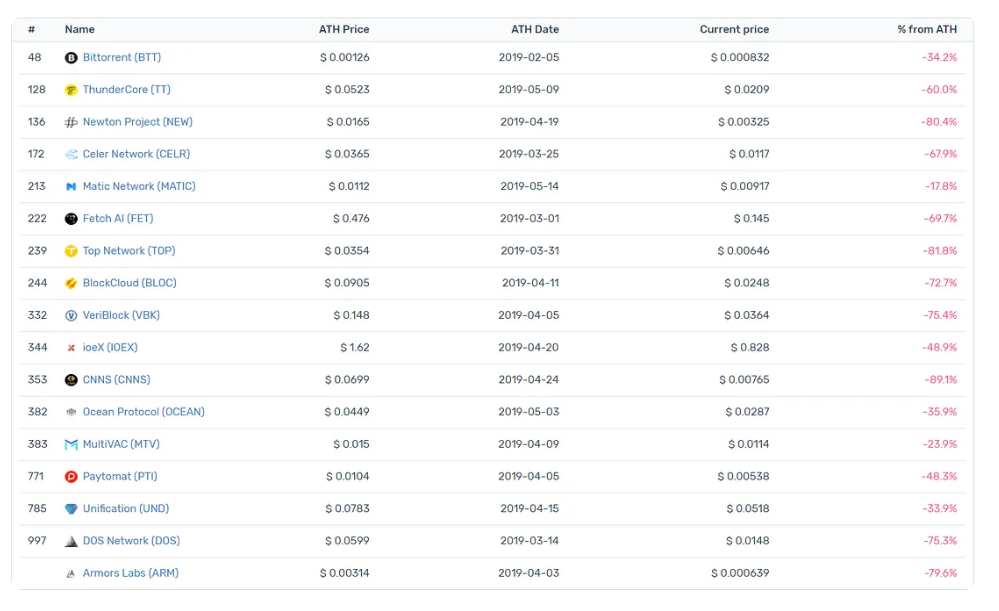
Task: Click the CNNS coin logo icon
Action: coord(71,380)
